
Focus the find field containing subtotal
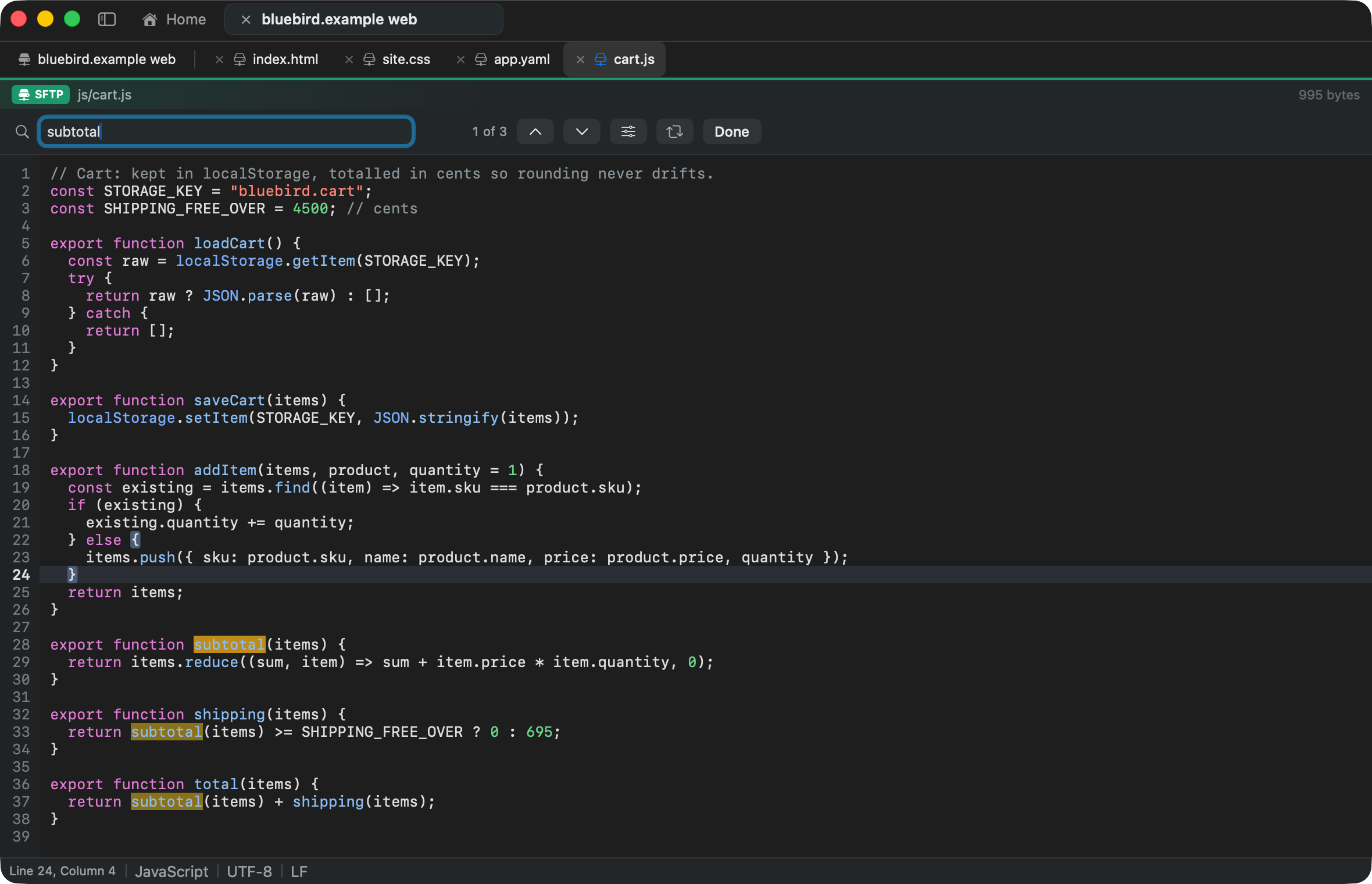[226, 131]
